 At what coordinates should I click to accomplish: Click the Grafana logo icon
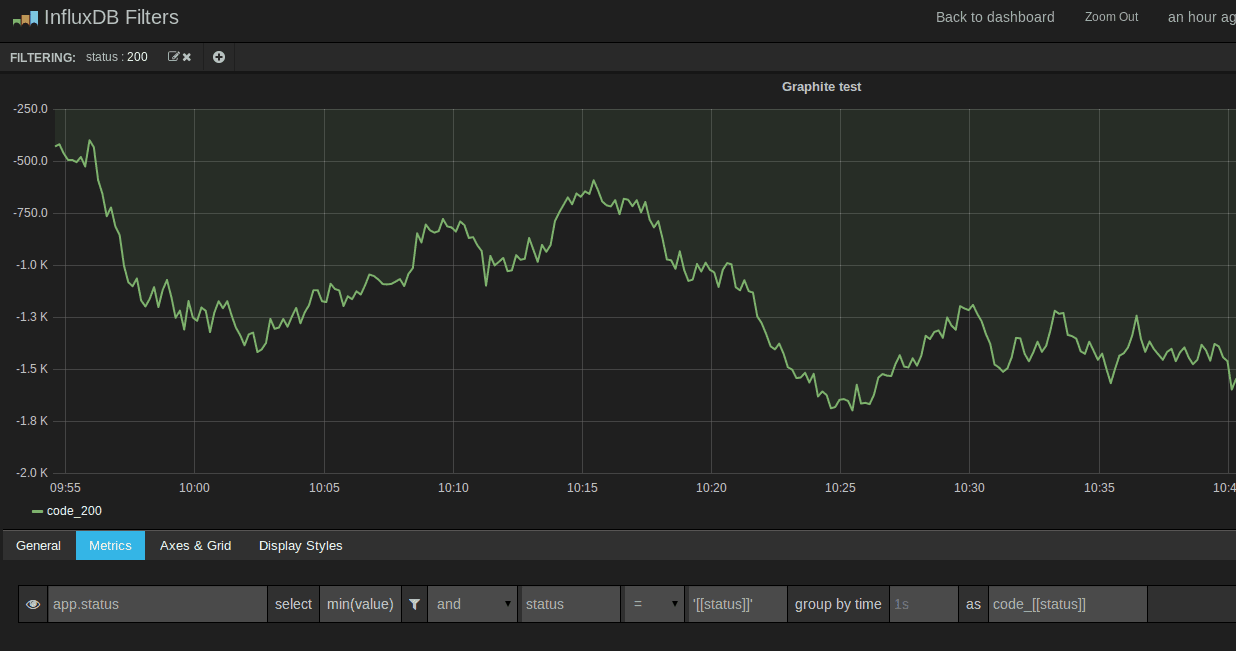click(25, 17)
